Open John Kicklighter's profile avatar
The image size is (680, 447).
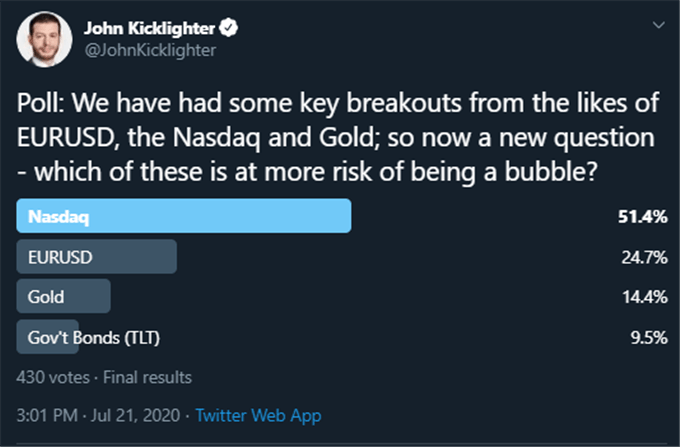click(x=44, y=39)
